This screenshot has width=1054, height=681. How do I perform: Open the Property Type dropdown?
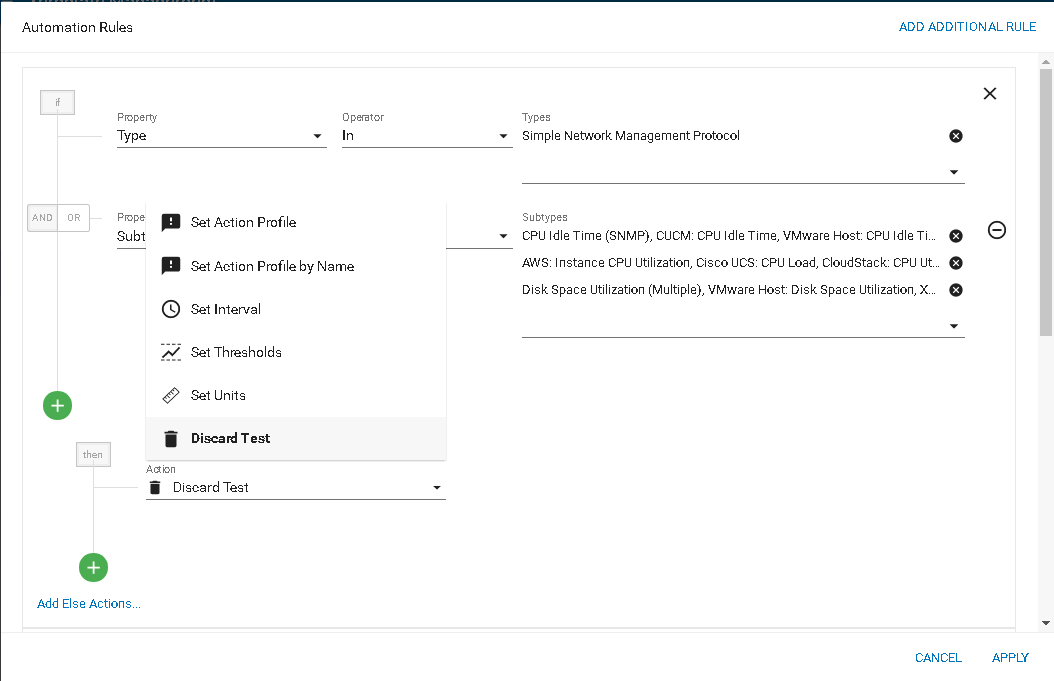click(222, 136)
